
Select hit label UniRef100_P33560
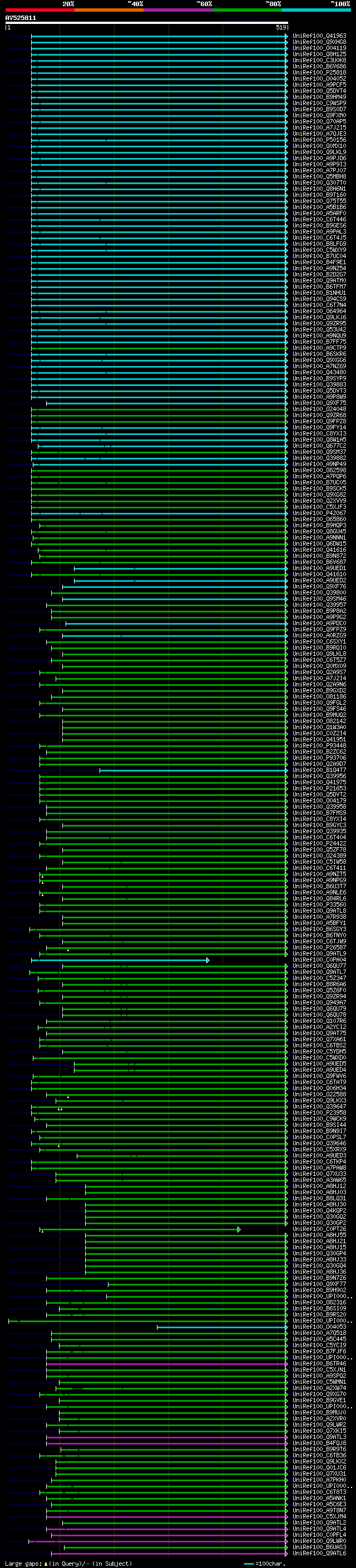tap(319, 904)
